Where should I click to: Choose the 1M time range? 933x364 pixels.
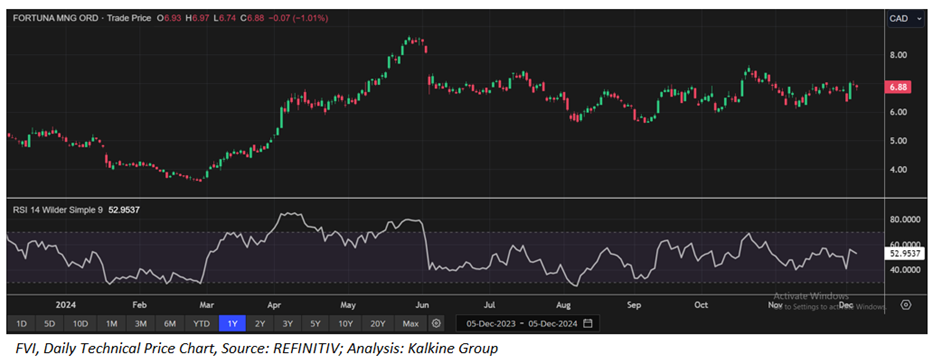111,324
